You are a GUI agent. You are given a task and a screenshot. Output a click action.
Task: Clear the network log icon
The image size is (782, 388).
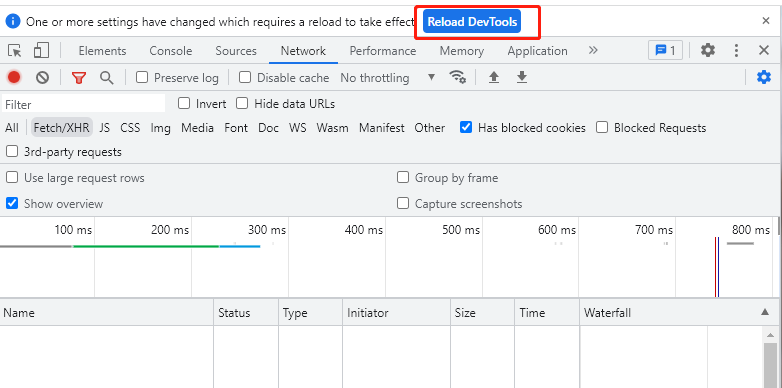pos(42,77)
